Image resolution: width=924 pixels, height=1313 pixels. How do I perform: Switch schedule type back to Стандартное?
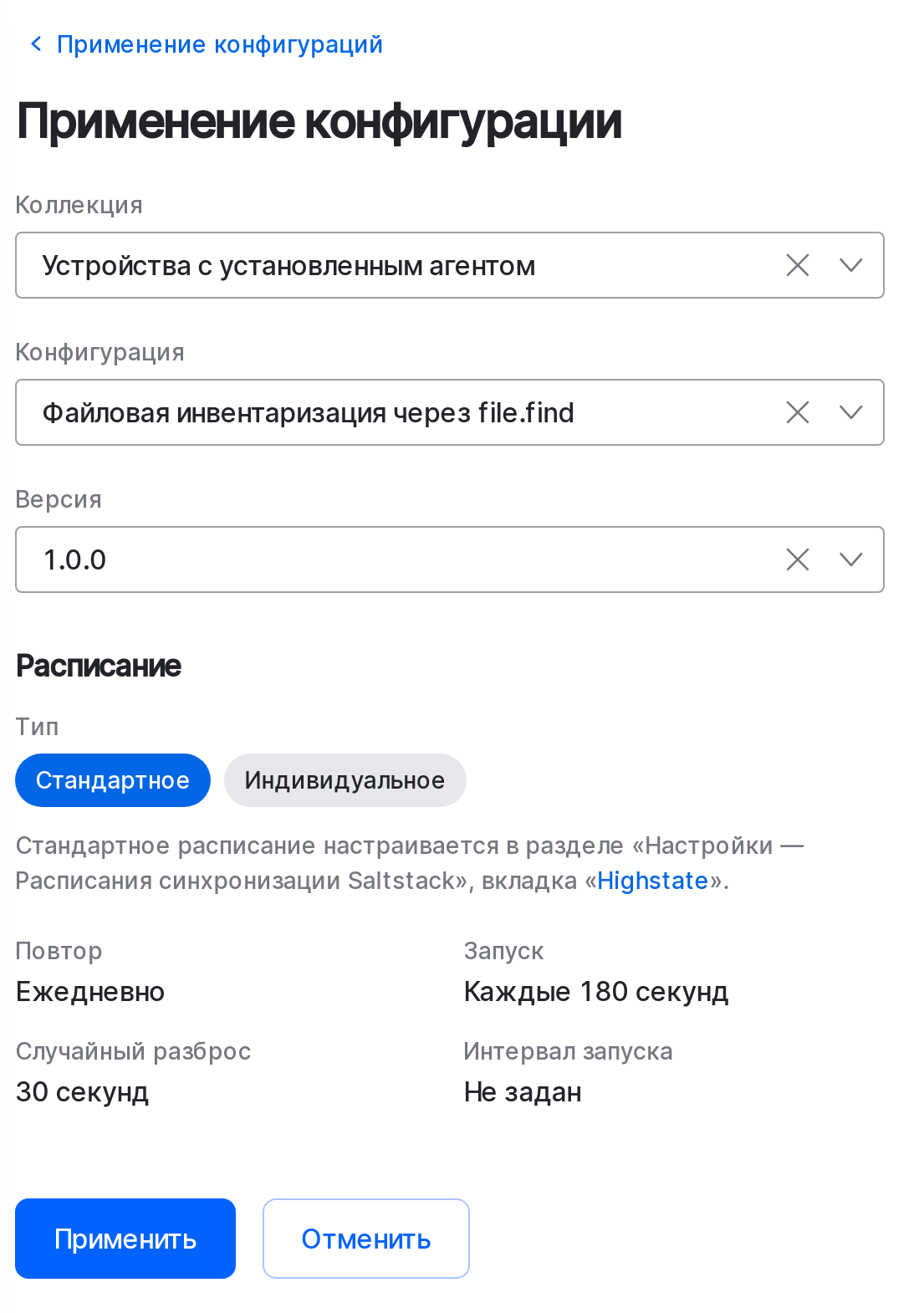112,779
